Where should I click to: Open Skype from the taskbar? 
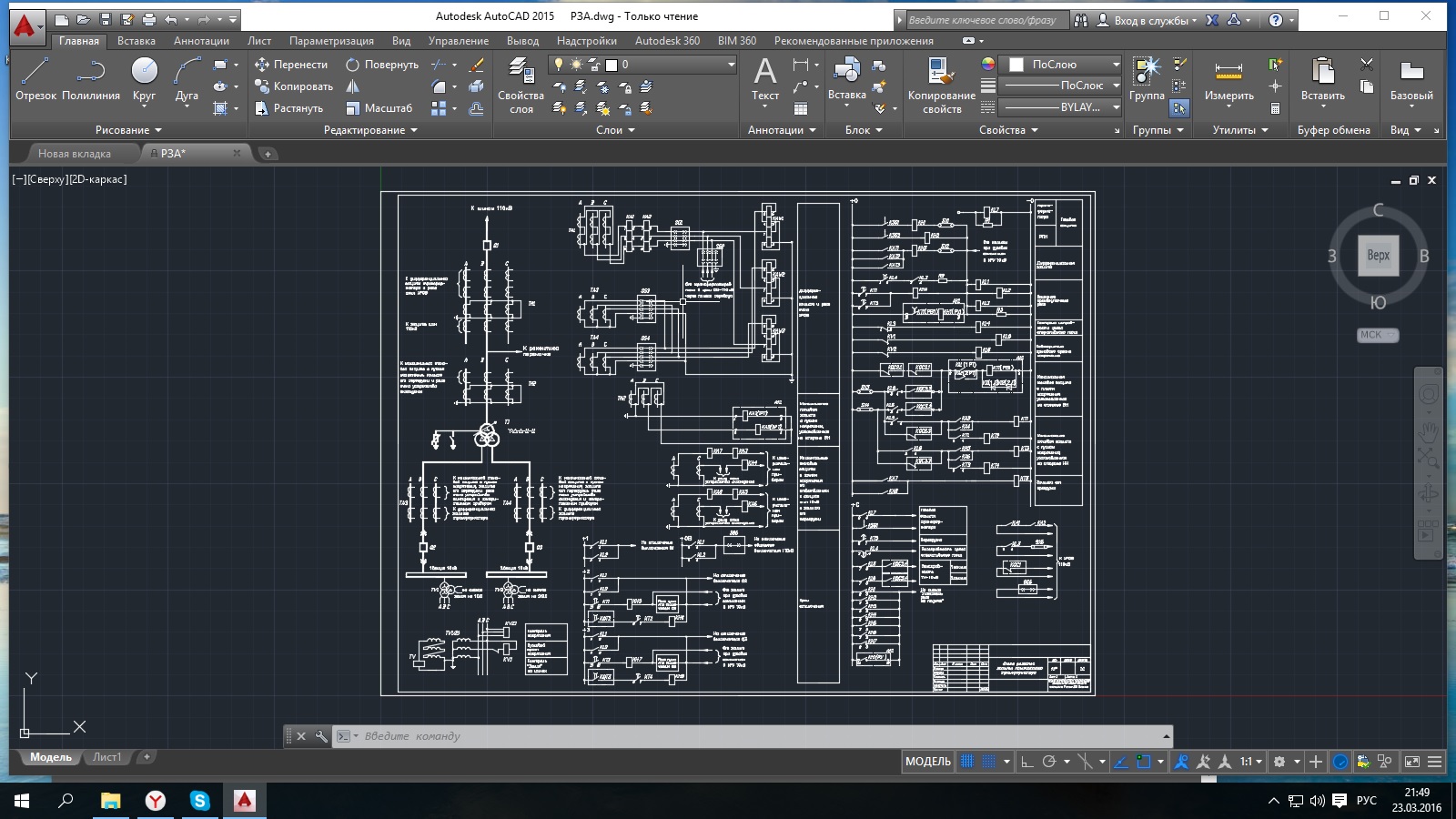point(199,801)
